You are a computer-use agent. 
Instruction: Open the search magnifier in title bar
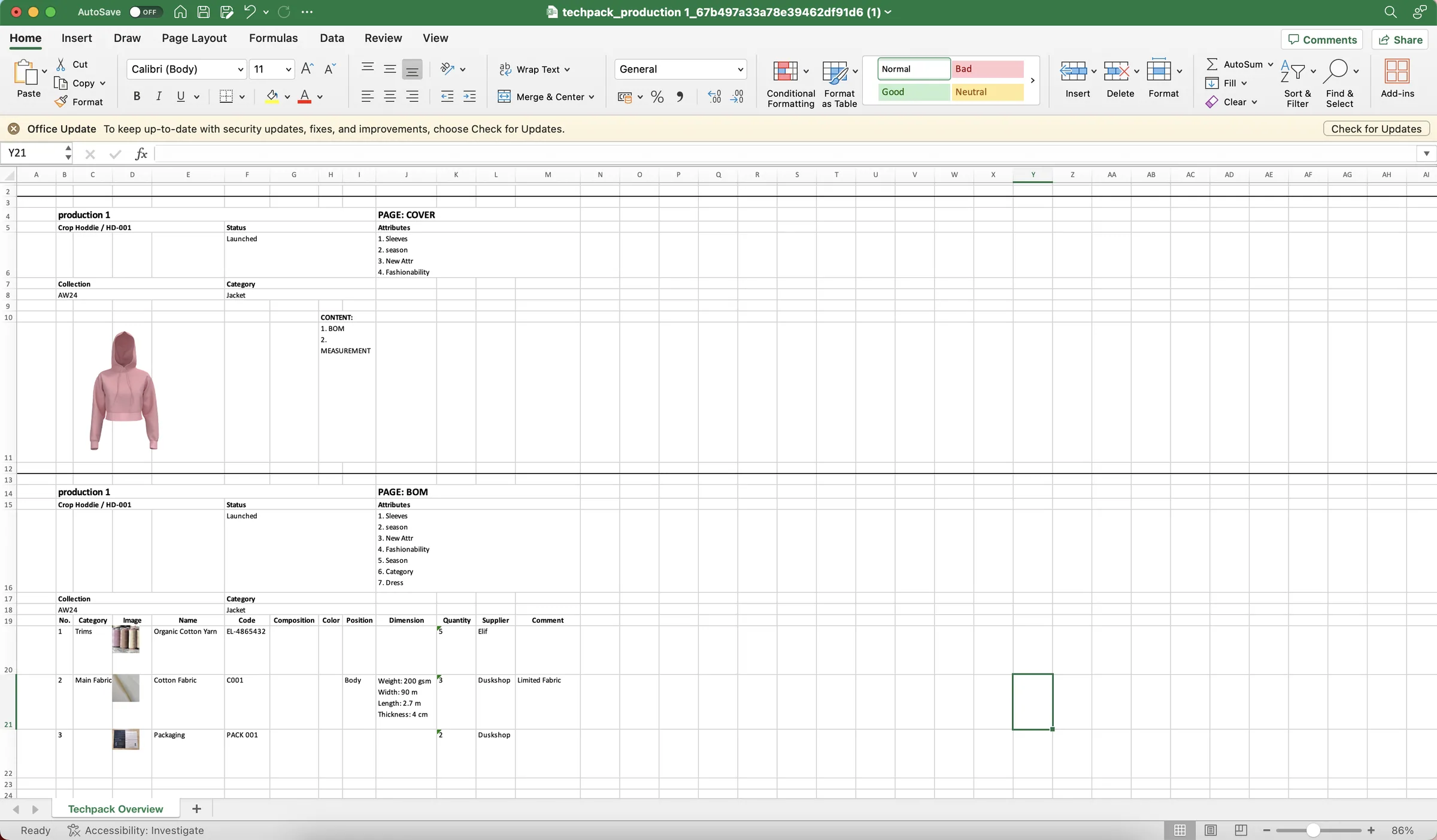1390,12
